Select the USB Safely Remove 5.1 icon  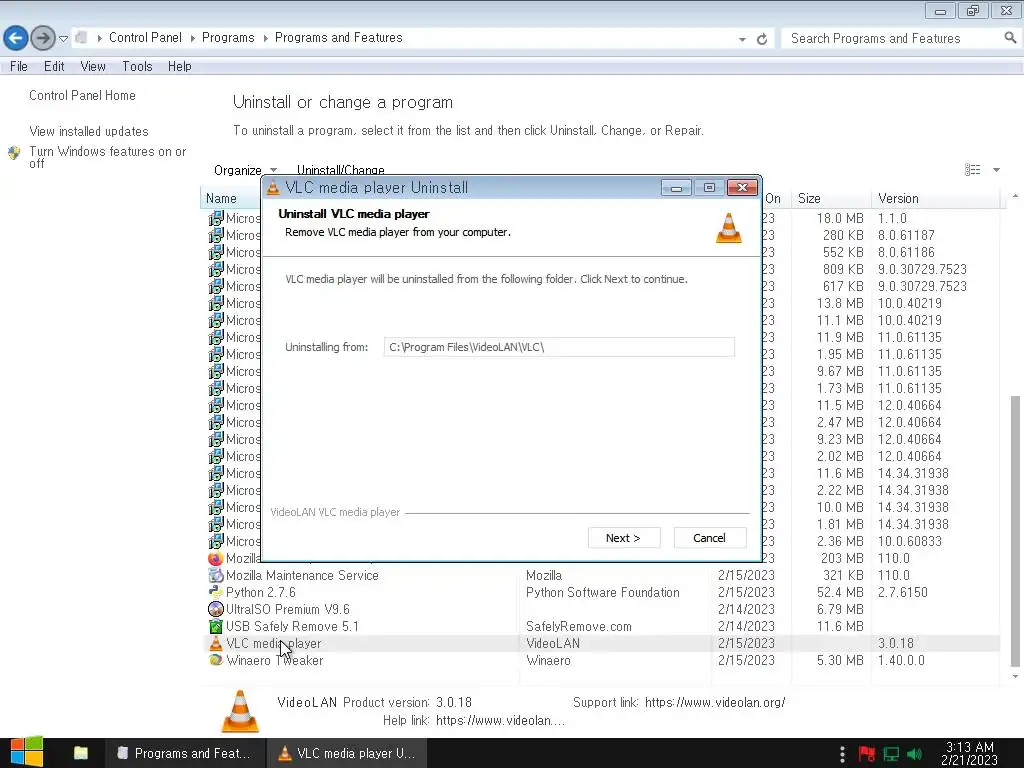coord(216,626)
